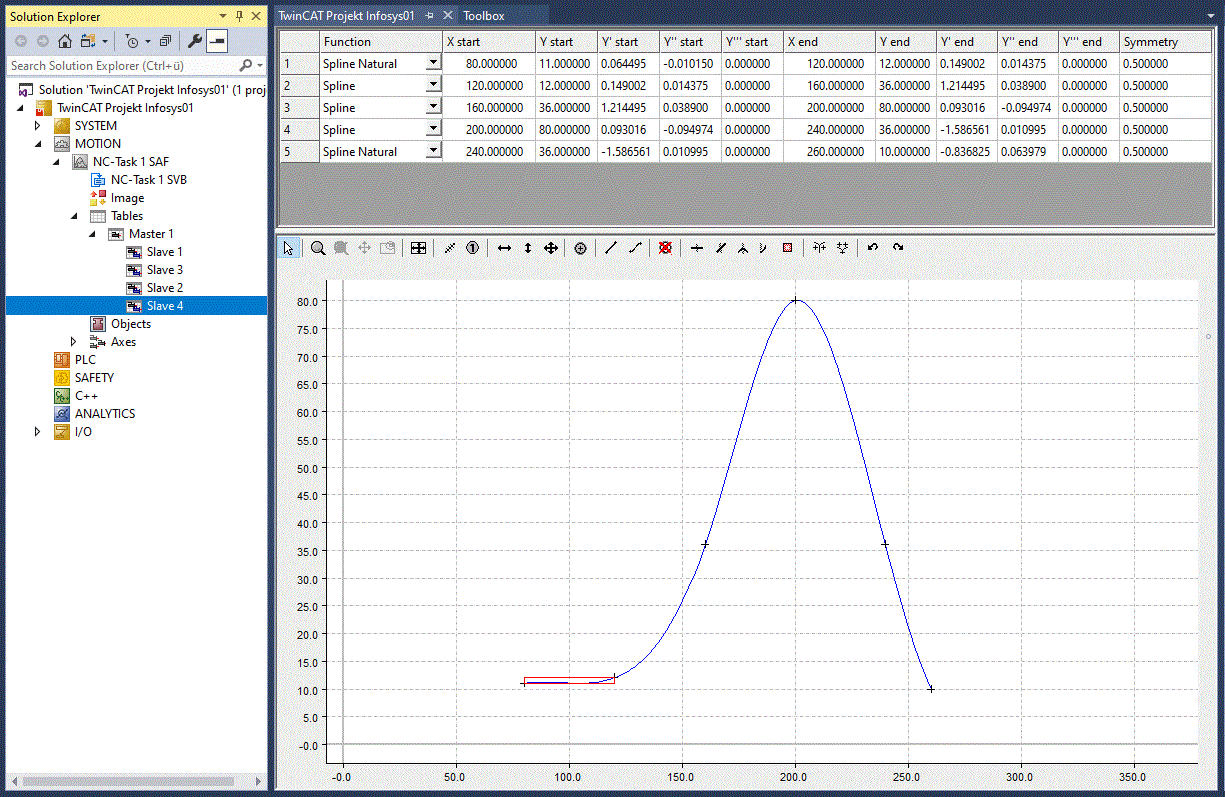
Task: Toggle Preview Selected Items button
Action: point(217,41)
